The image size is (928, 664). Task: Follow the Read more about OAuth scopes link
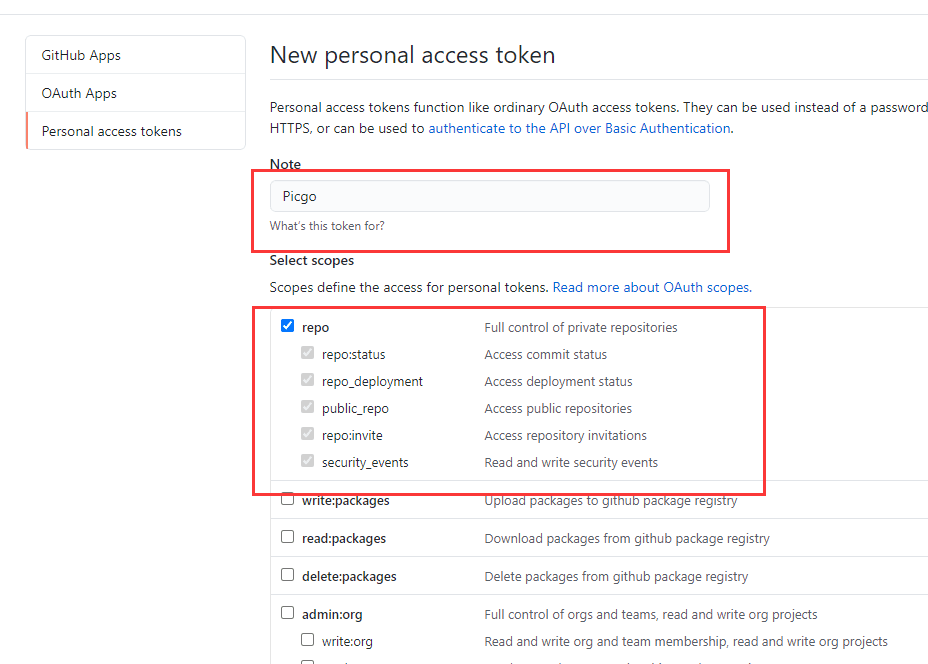[652, 287]
